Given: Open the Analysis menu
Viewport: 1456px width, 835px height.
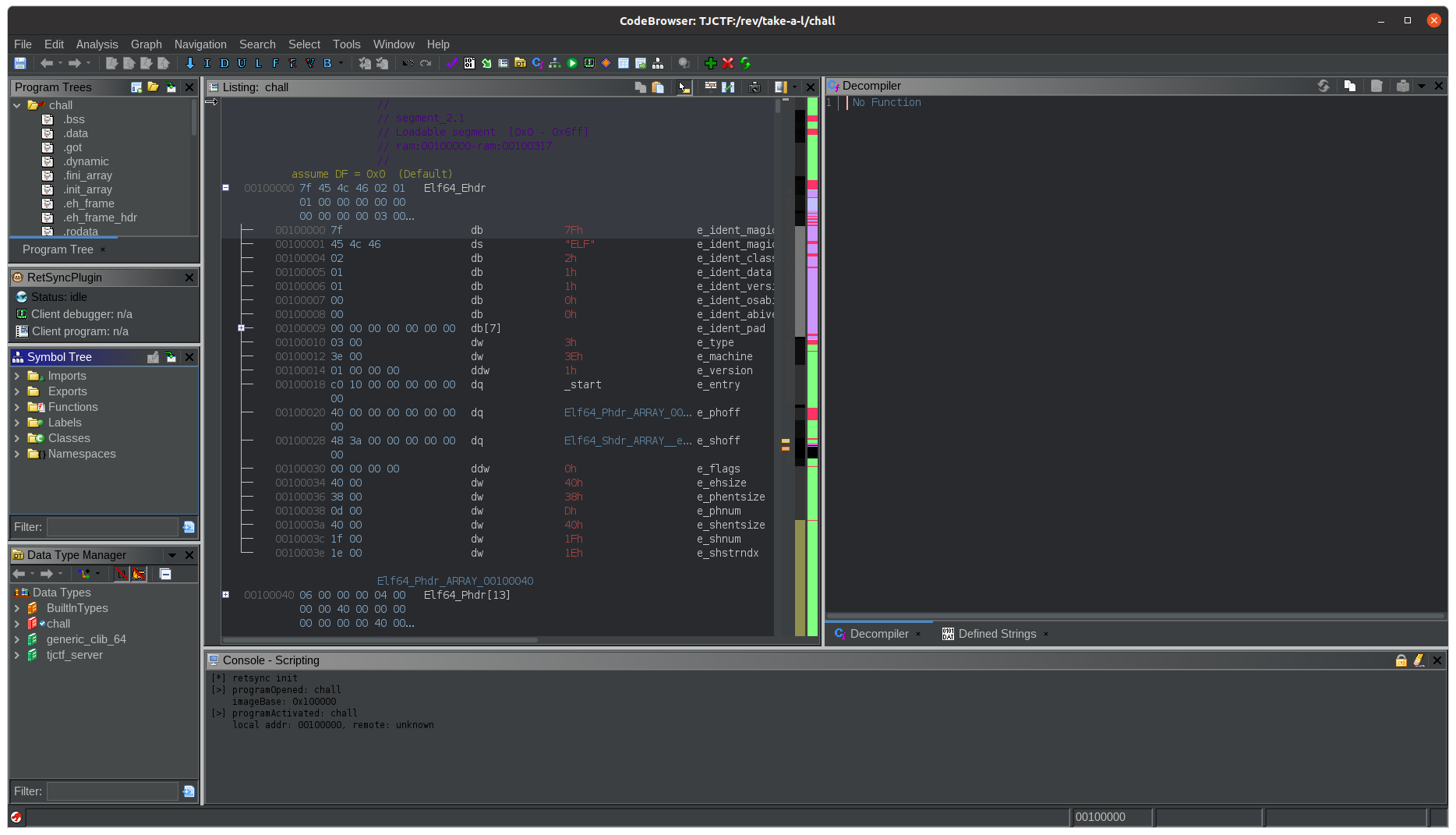Looking at the screenshot, I should pyautogui.click(x=97, y=44).
